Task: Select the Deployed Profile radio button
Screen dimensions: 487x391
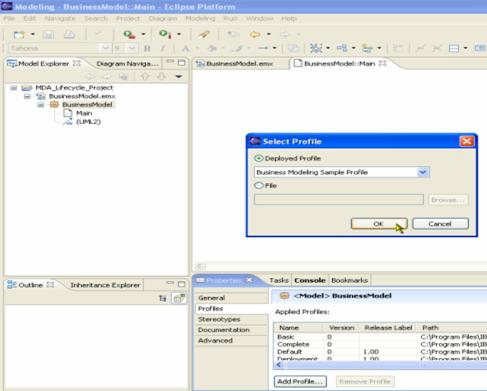Action: (x=259, y=158)
